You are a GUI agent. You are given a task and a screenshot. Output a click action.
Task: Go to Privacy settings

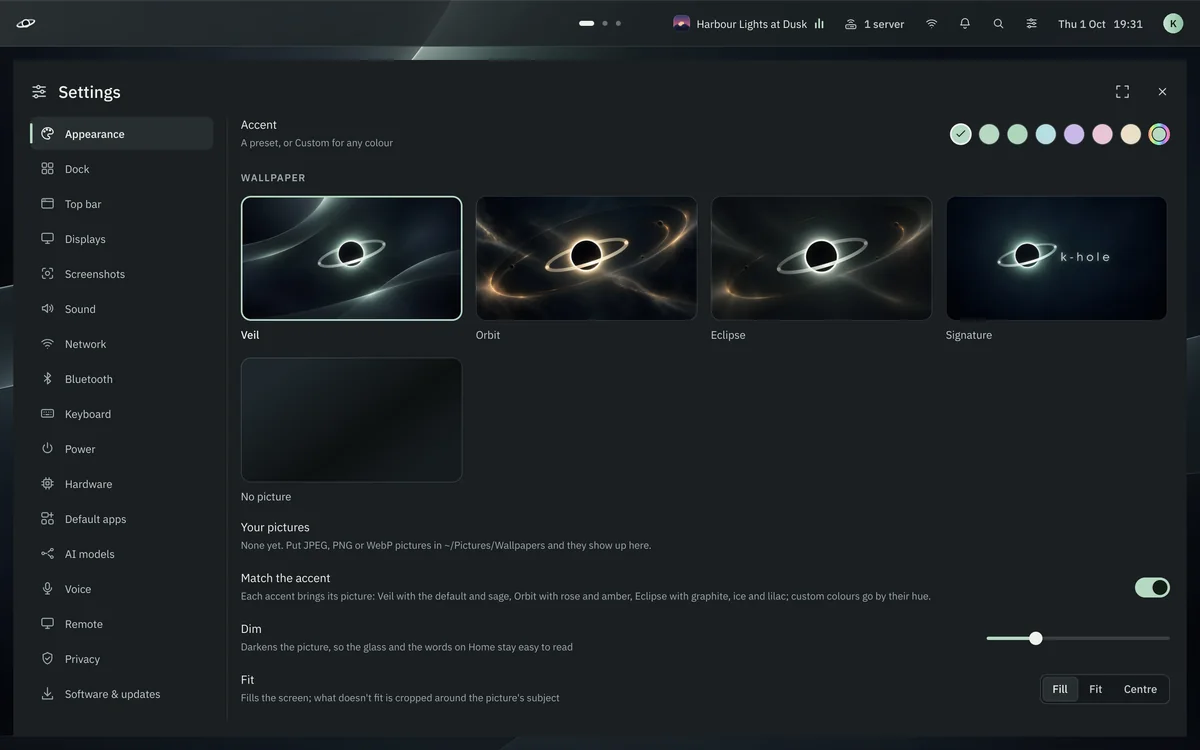pos(121,659)
